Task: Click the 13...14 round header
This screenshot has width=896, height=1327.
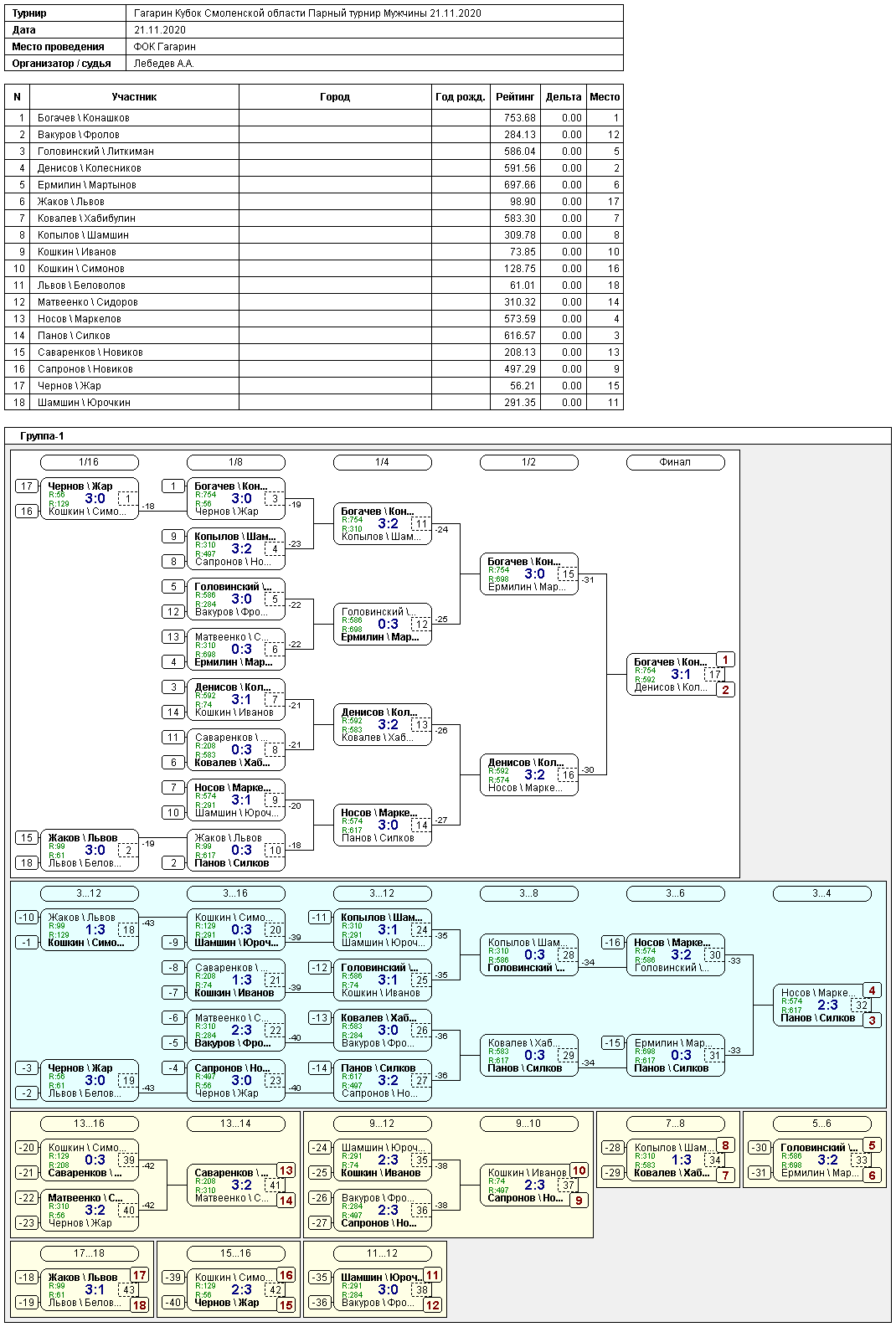Action: click(x=235, y=1124)
